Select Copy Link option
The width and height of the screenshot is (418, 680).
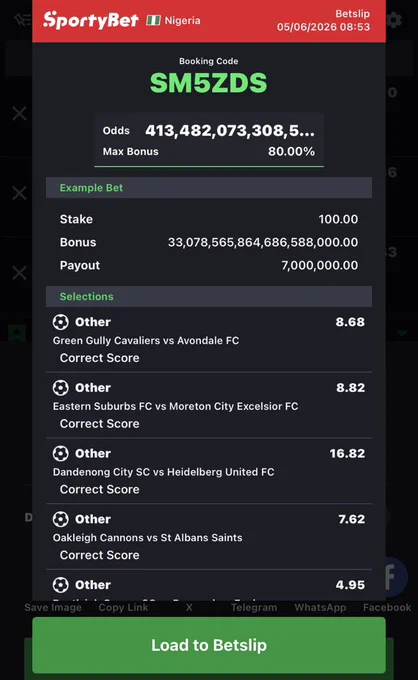click(x=123, y=607)
